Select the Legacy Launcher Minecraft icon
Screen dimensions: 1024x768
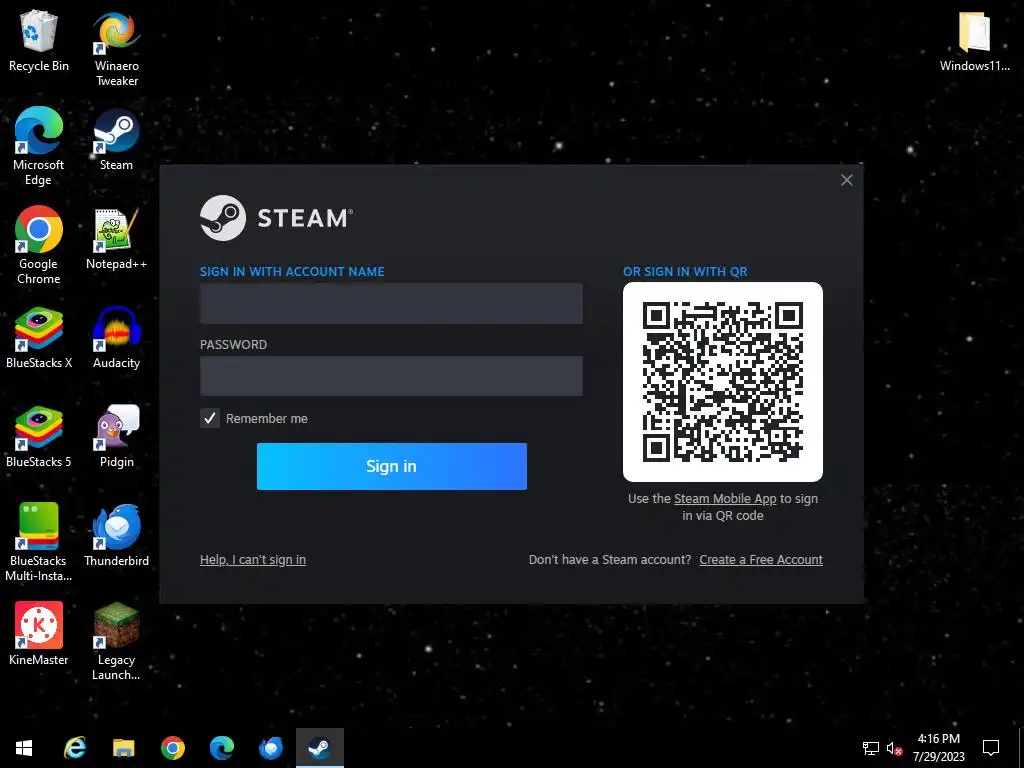(x=116, y=641)
